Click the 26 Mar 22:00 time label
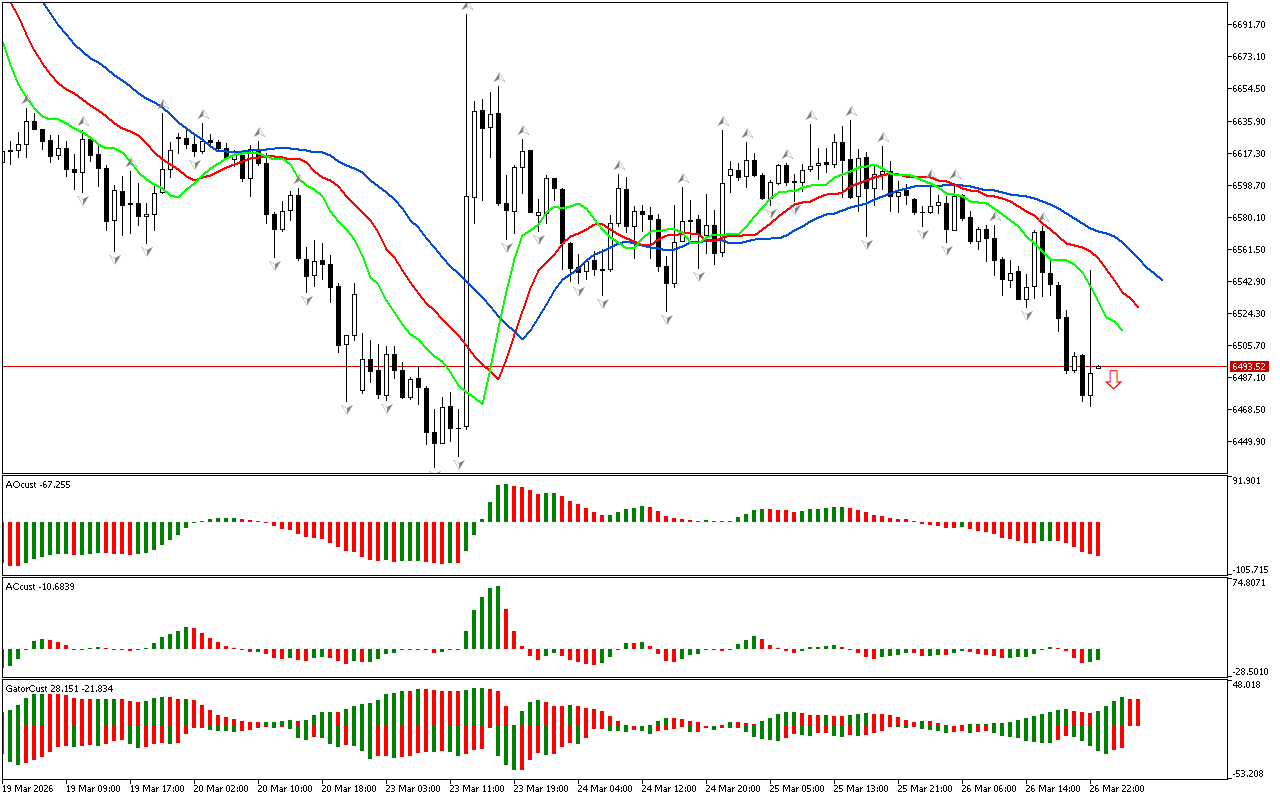This screenshot has height=800, width=1280. [1116, 788]
